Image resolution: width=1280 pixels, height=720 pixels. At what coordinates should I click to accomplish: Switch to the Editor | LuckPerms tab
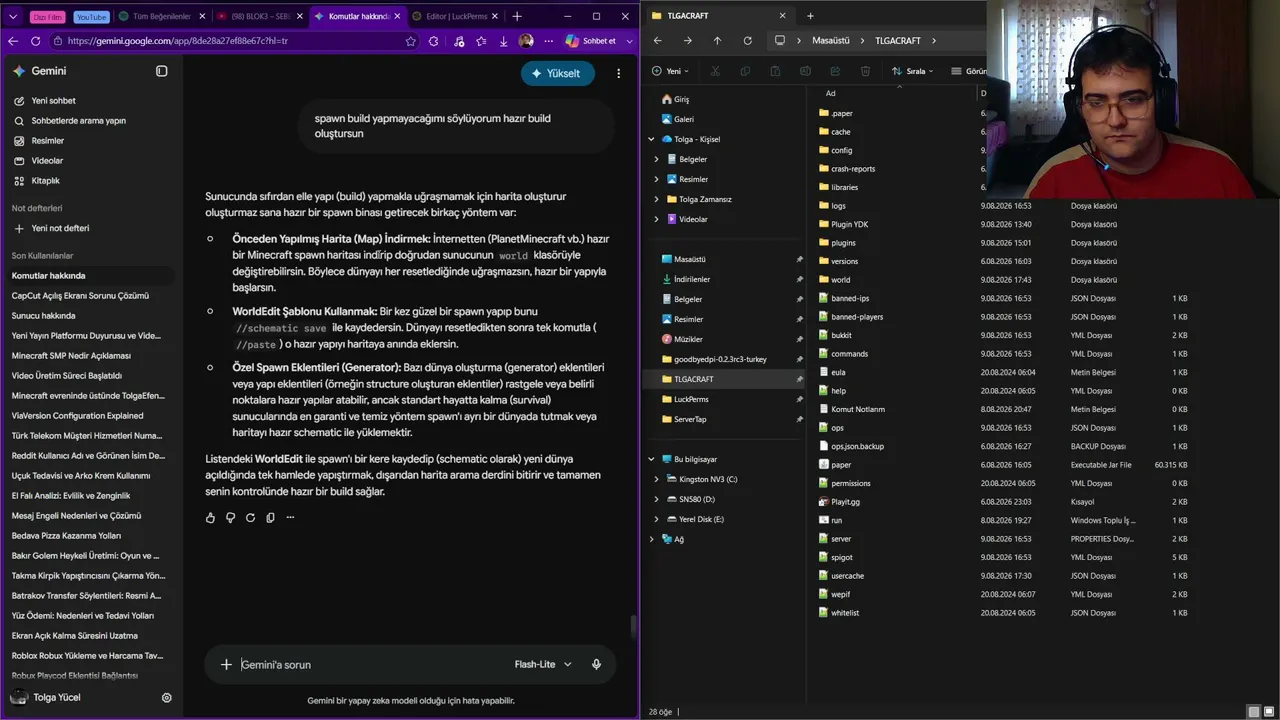455,16
